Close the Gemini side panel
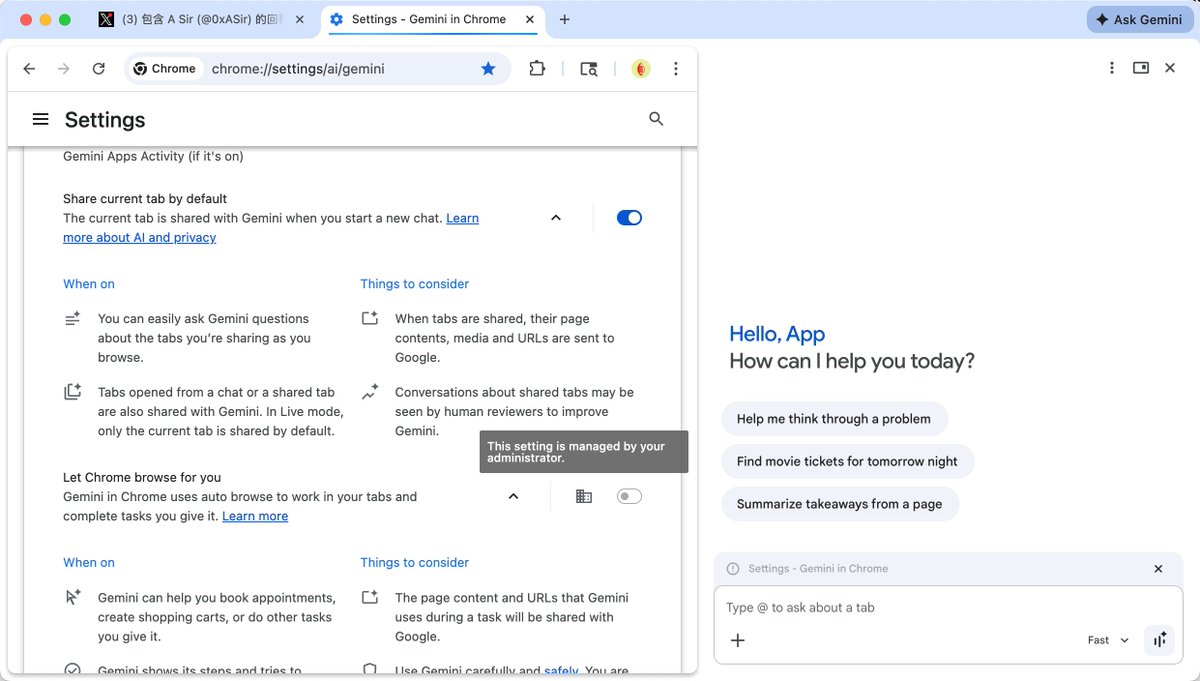The image size is (1200, 681). click(1170, 68)
